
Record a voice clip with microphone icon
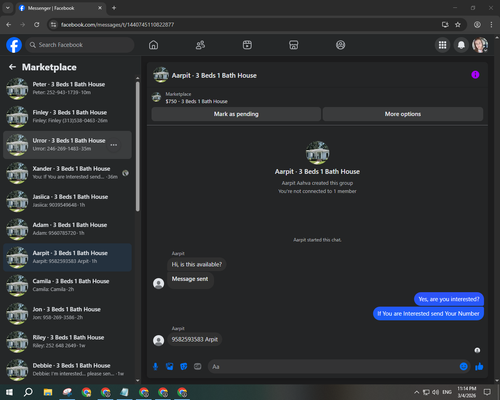[x=155, y=367]
